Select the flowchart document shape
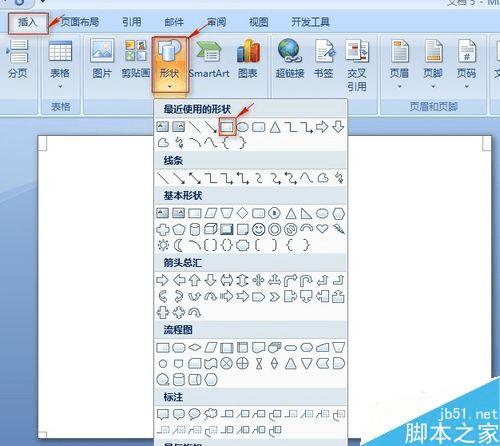 [x=259, y=348]
